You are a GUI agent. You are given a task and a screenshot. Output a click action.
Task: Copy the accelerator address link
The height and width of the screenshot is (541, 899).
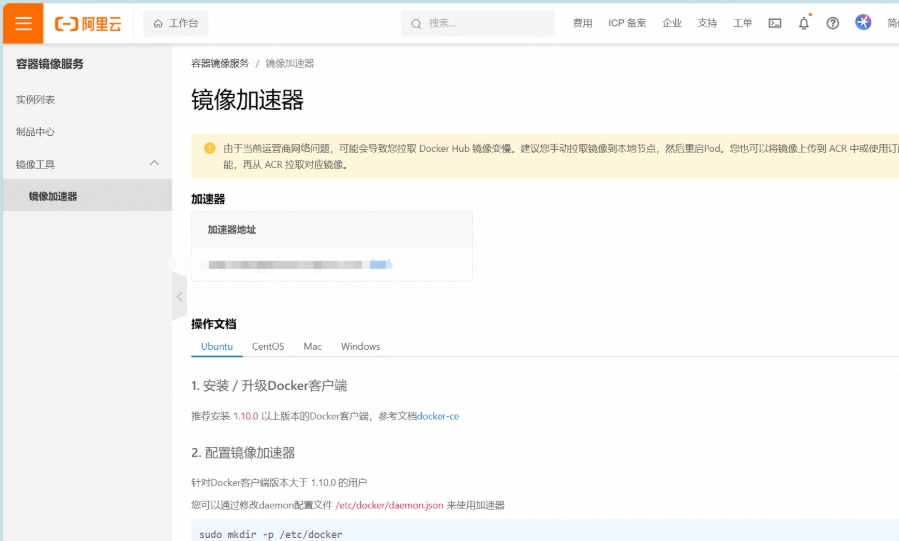tap(381, 264)
